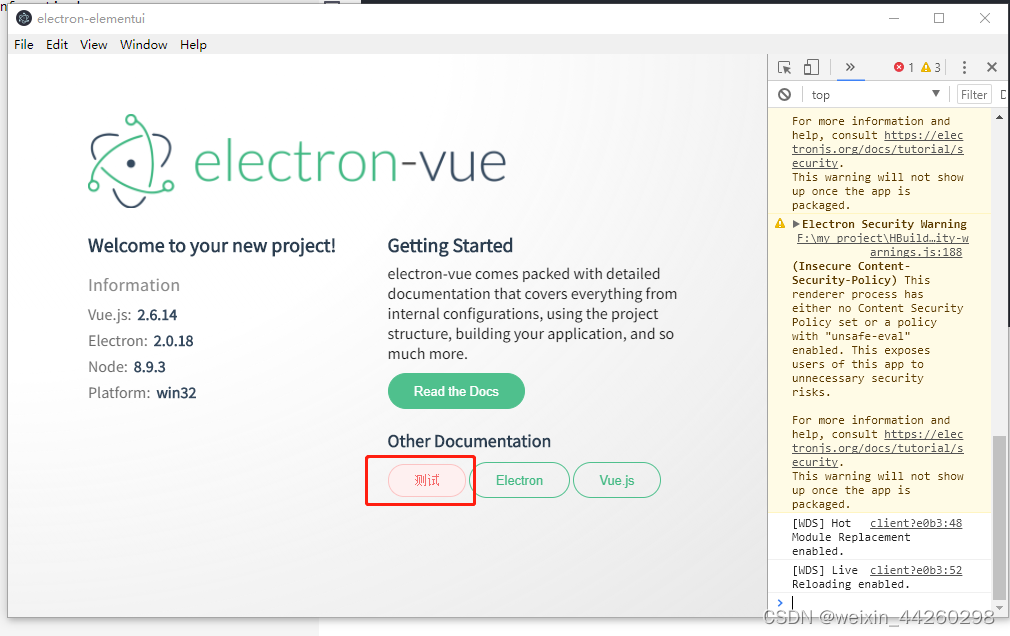Click the Electron documentation button
This screenshot has width=1010, height=636.
519,480
